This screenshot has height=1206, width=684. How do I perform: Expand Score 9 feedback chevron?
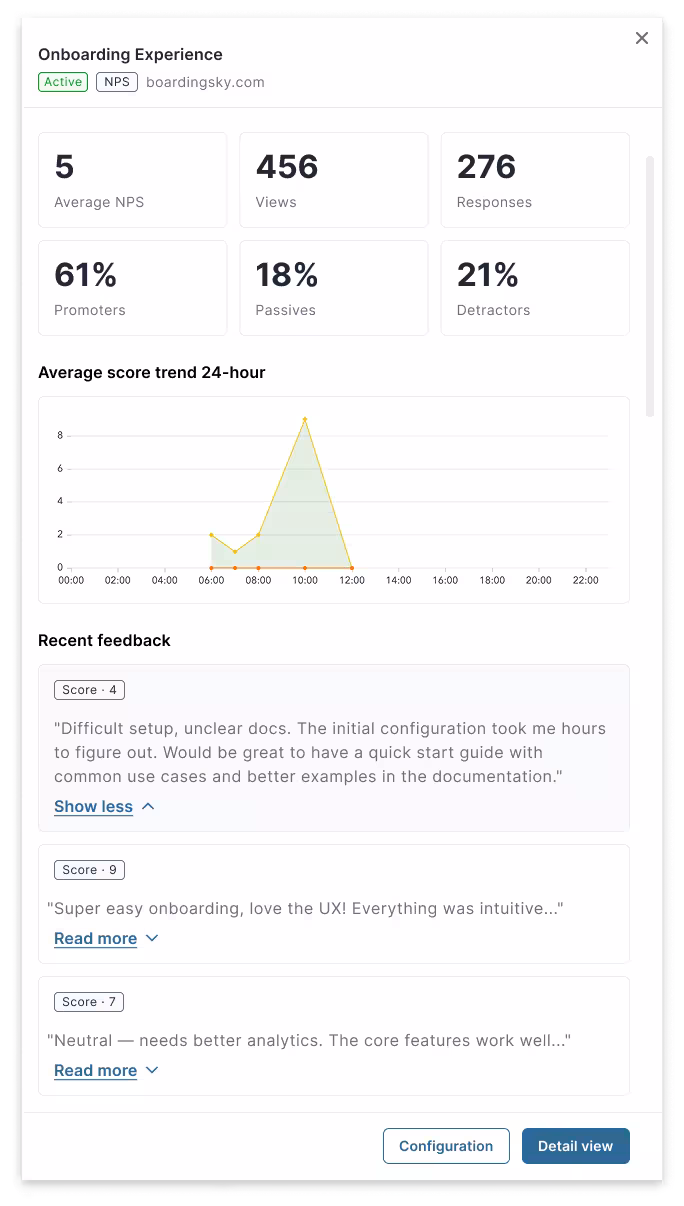[x=152, y=938]
